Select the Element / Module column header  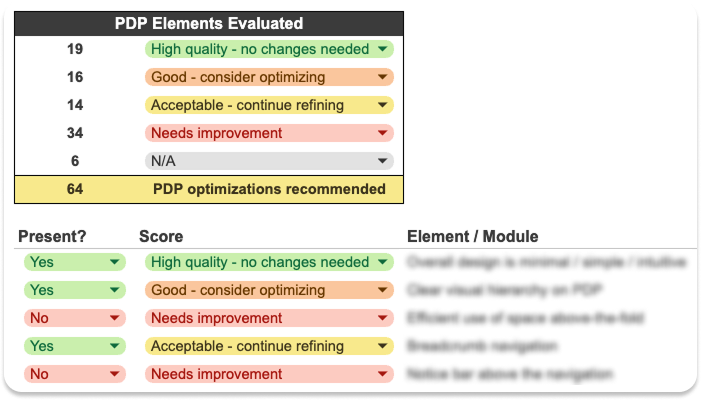click(x=472, y=237)
